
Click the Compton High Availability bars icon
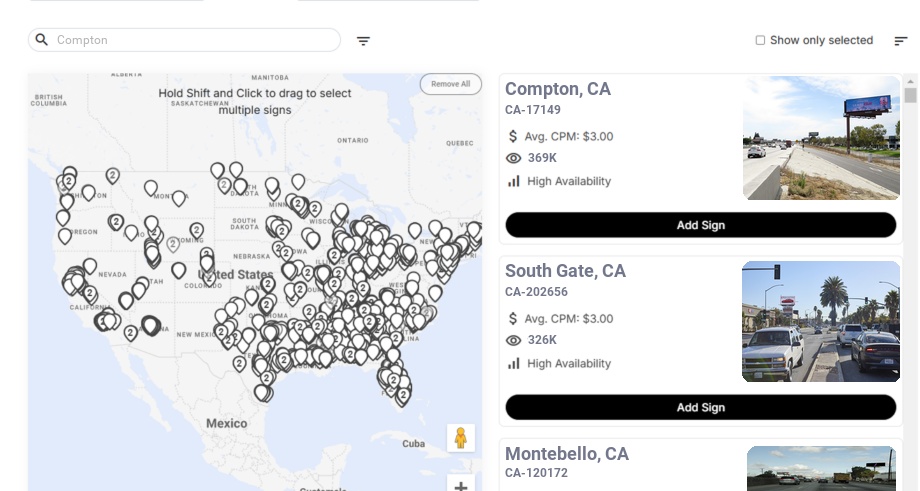coord(514,181)
